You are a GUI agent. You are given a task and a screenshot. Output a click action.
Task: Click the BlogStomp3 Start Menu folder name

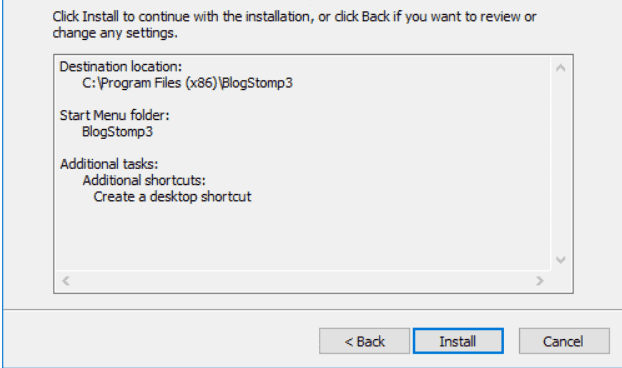tap(117, 132)
